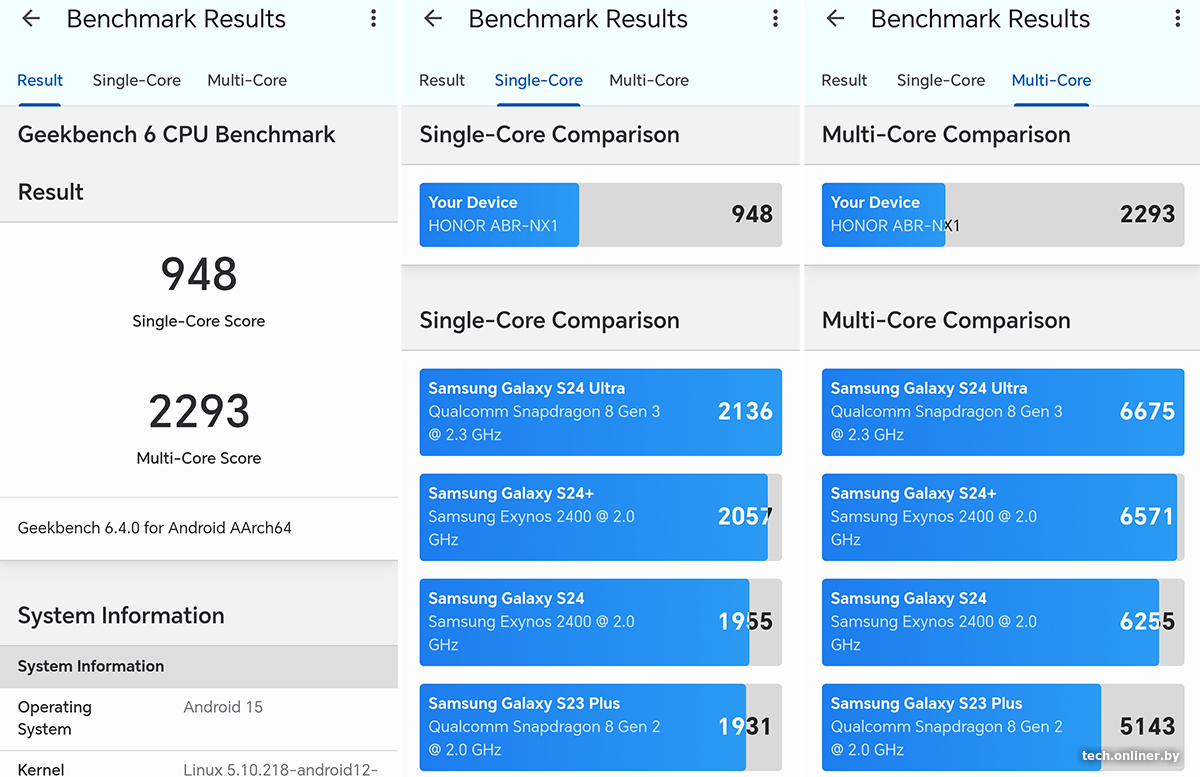
Task: Select Samsung Galaxy S23 Plus bar scoring 1931
Action: pyautogui.click(x=601, y=727)
